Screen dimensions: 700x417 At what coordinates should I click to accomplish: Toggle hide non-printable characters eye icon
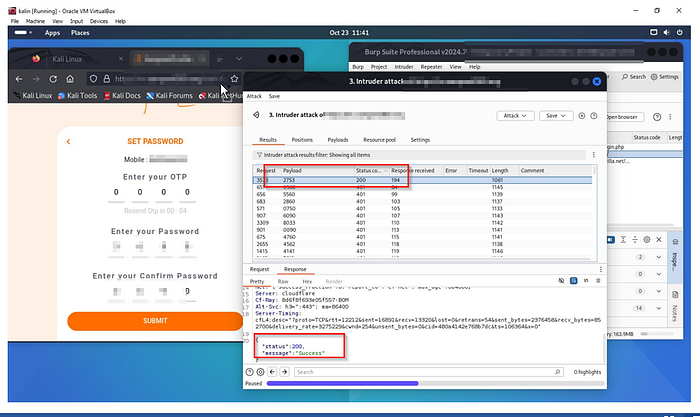point(561,280)
